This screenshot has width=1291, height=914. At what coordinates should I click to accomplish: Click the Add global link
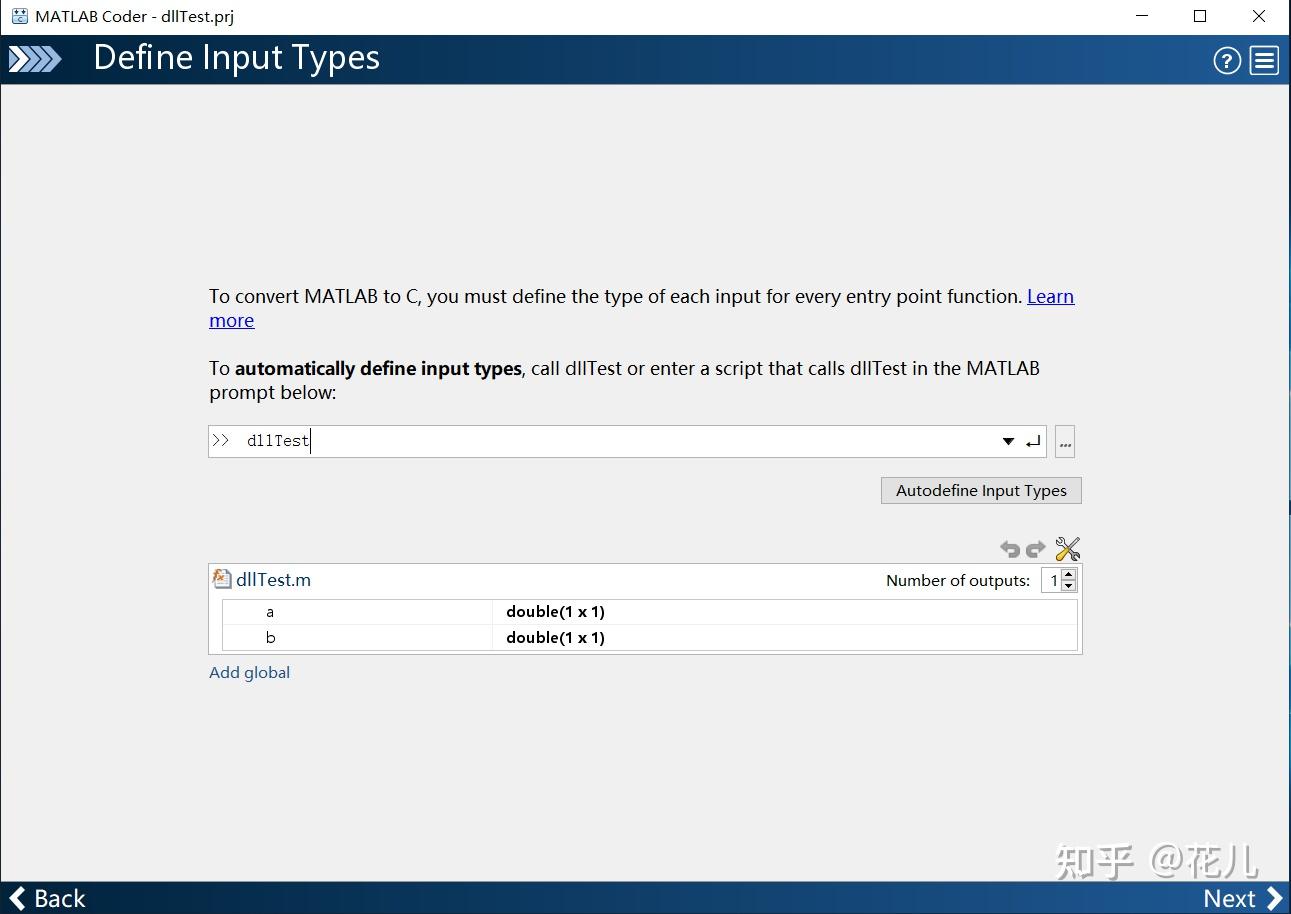[249, 673]
